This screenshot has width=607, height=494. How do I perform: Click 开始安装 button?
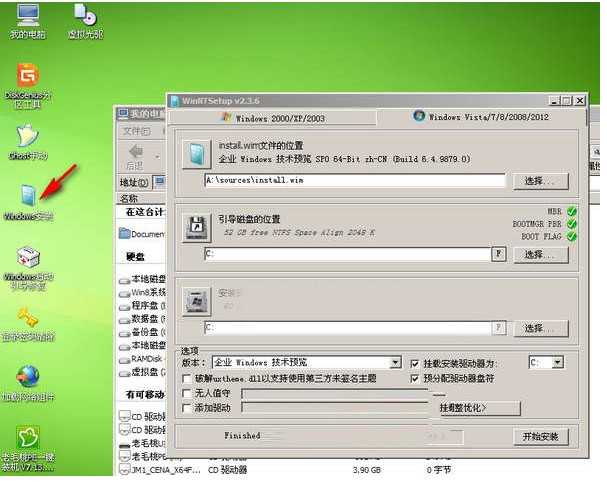(x=541, y=437)
